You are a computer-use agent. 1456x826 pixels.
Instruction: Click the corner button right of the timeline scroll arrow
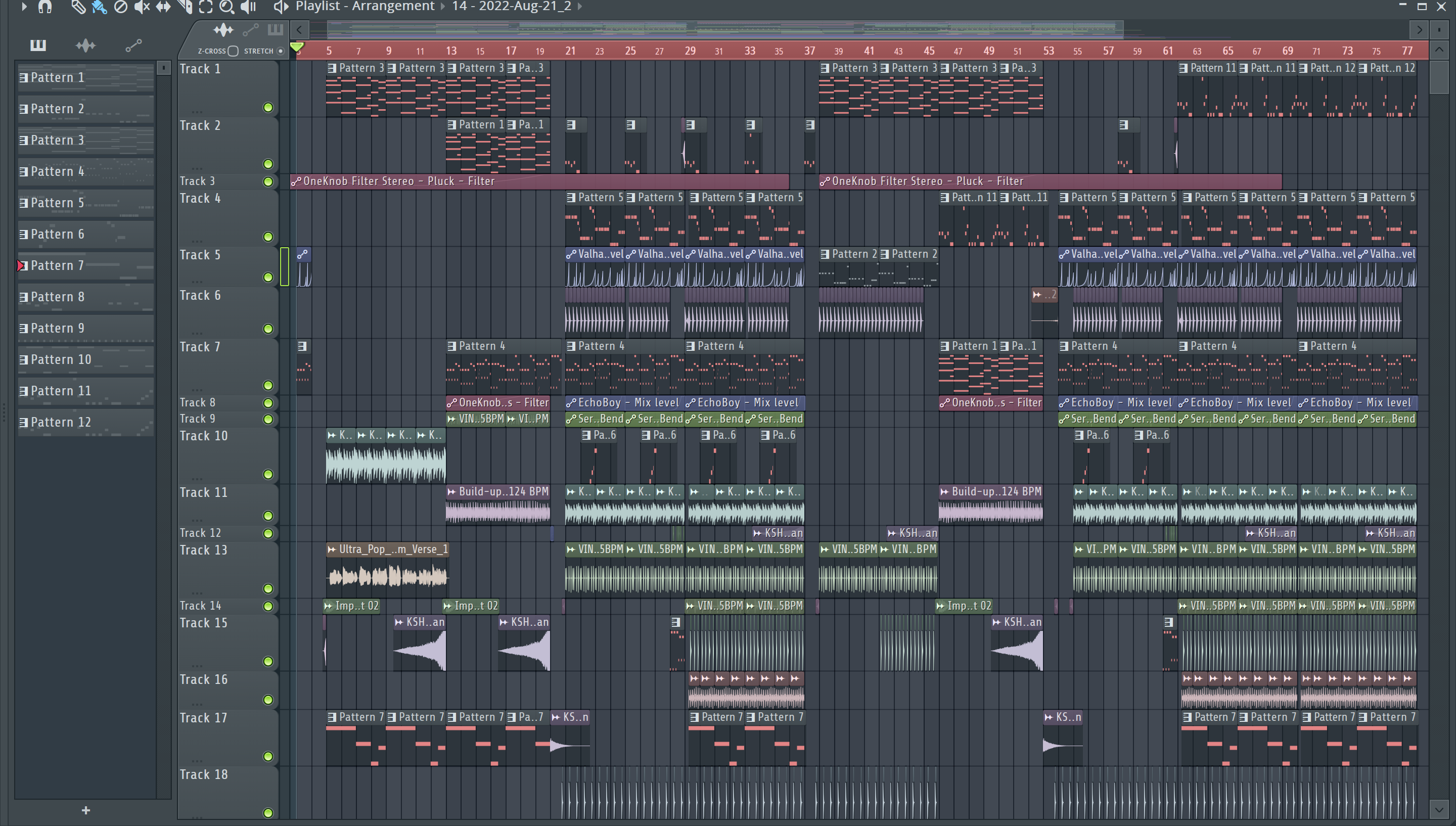[x=1439, y=29]
